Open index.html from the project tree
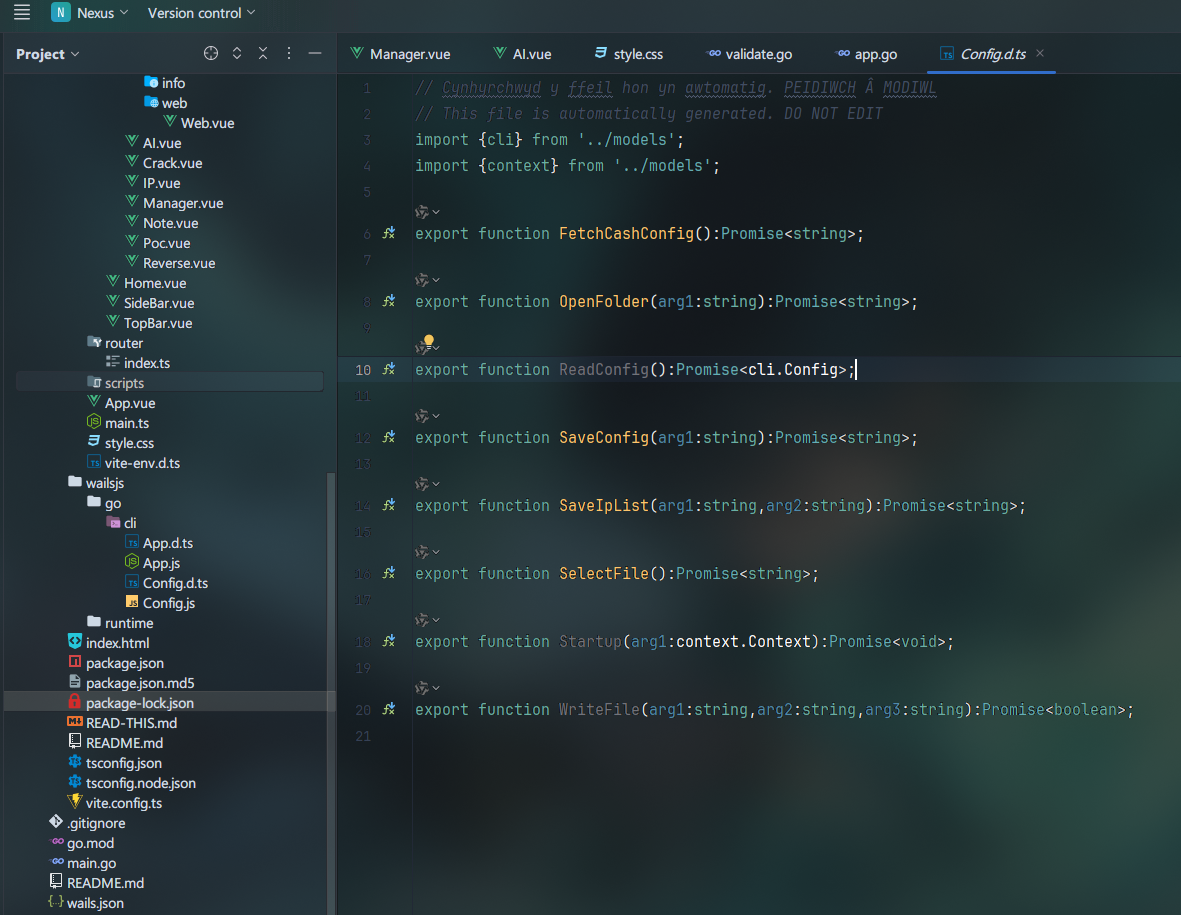 (x=108, y=643)
